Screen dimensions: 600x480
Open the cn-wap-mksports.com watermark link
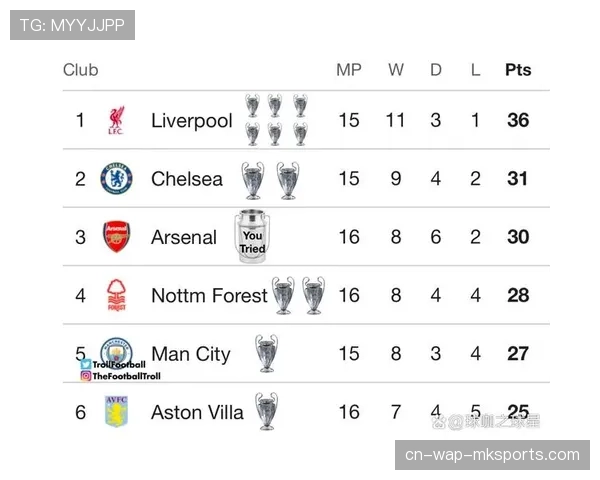(x=492, y=455)
